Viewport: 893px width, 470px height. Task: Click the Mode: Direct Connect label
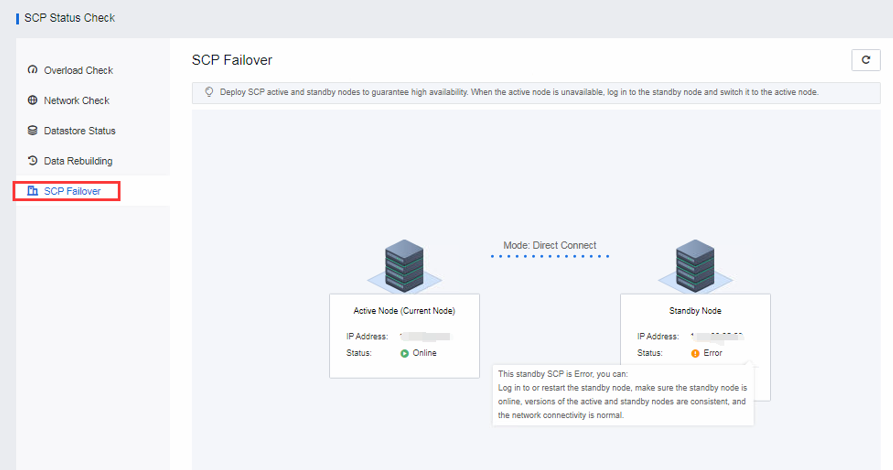coord(550,245)
